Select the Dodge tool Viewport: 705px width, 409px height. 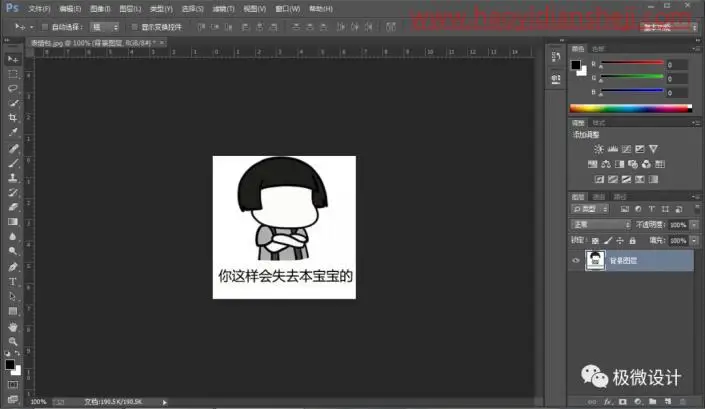pos(13,251)
